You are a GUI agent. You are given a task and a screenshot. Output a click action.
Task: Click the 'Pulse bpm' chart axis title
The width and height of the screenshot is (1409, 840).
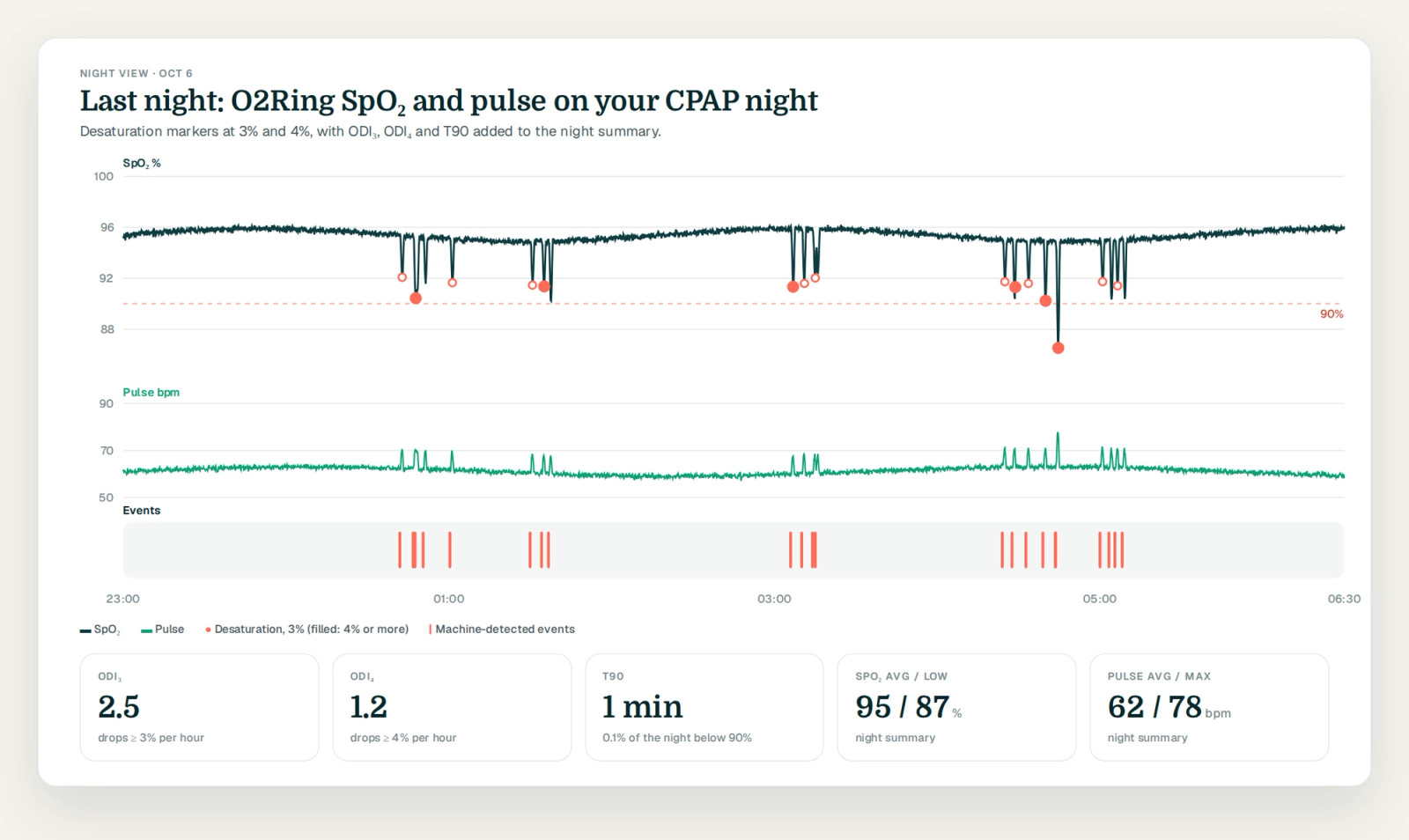(151, 393)
